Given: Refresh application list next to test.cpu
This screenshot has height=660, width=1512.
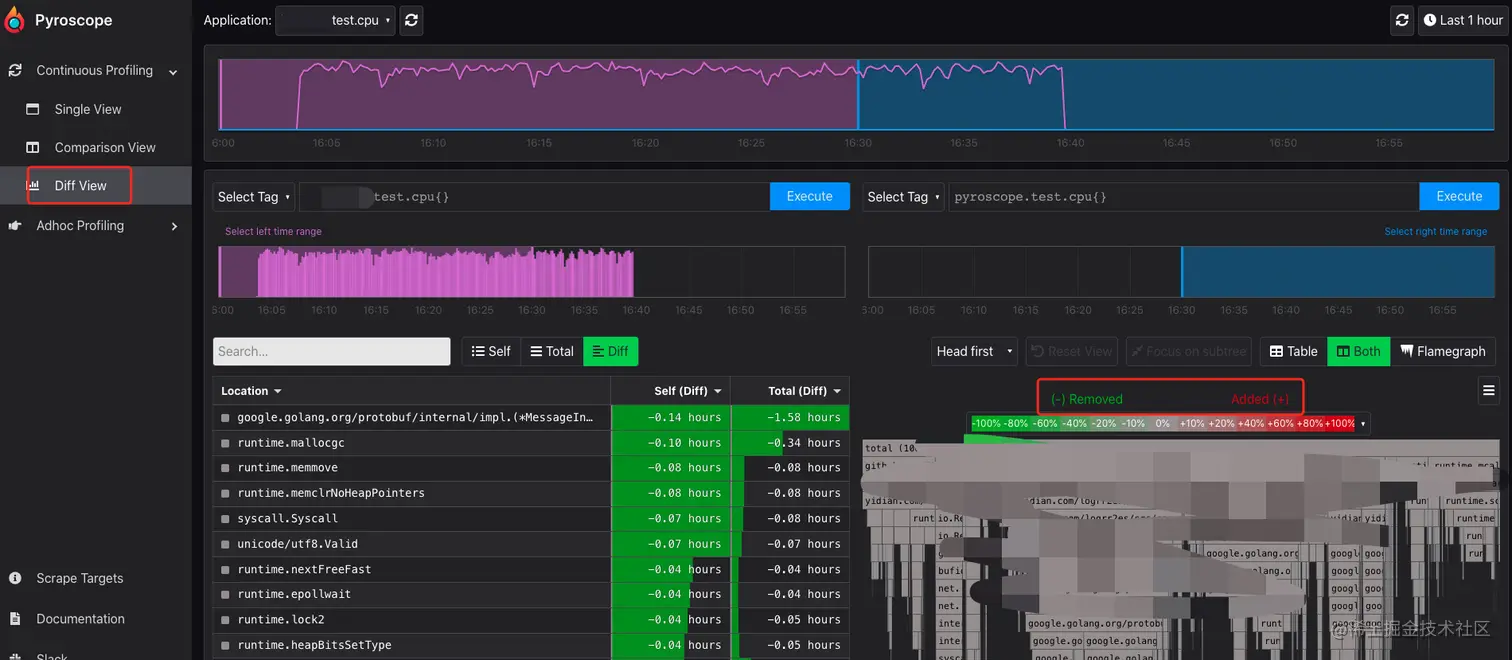Looking at the screenshot, I should (411, 20).
